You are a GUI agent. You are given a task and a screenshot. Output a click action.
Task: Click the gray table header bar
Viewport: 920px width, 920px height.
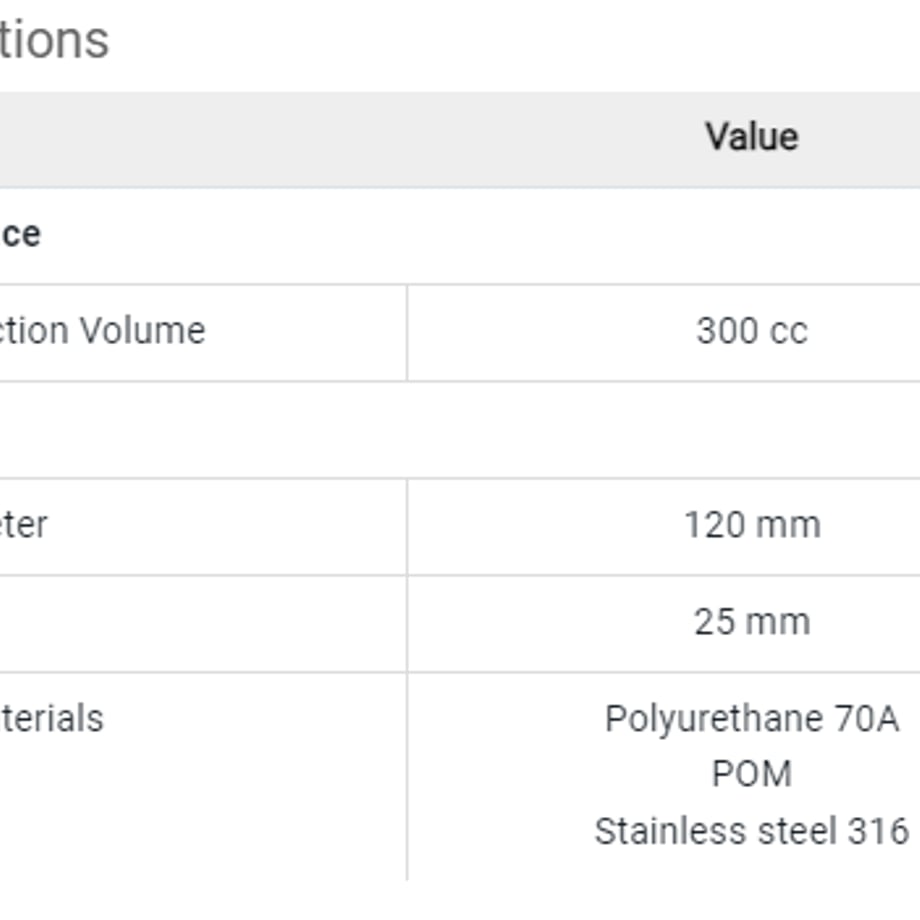click(460, 139)
